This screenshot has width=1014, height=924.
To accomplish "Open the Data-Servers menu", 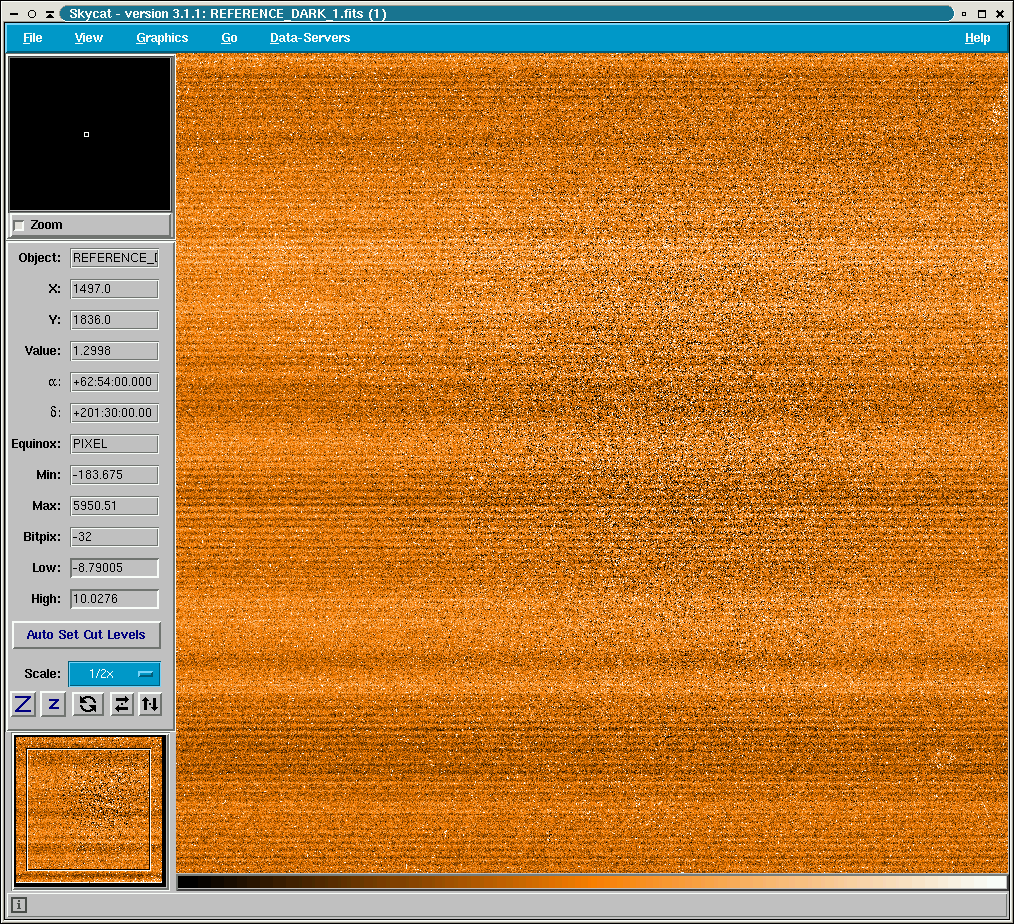I will click(x=310, y=38).
